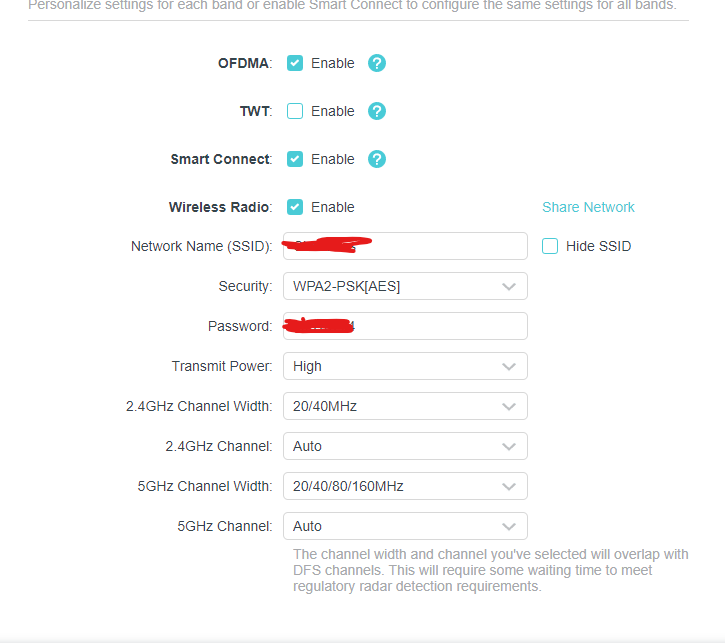Open the Security dropdown showing WPA2-PSK[AES]

tap(405, 286)
